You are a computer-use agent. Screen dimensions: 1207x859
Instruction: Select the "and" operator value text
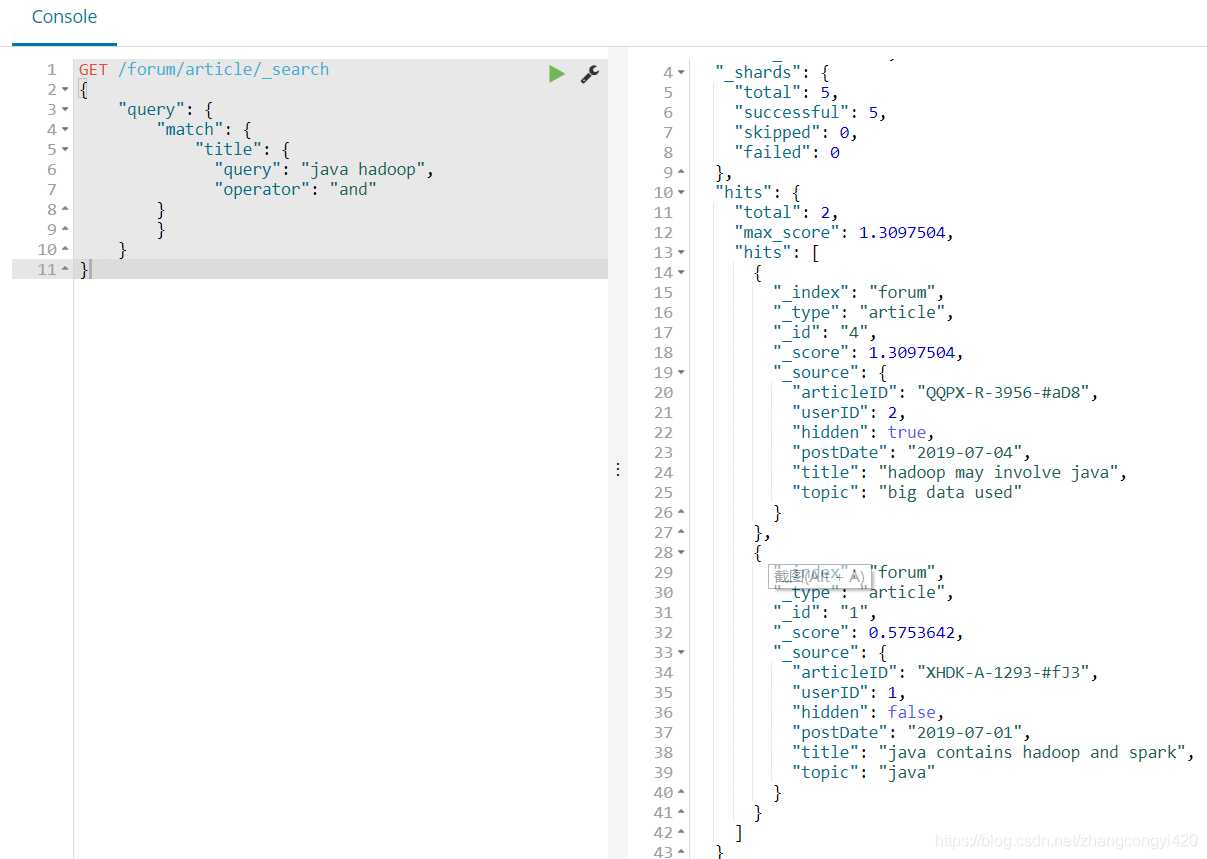tap(353, 189)
